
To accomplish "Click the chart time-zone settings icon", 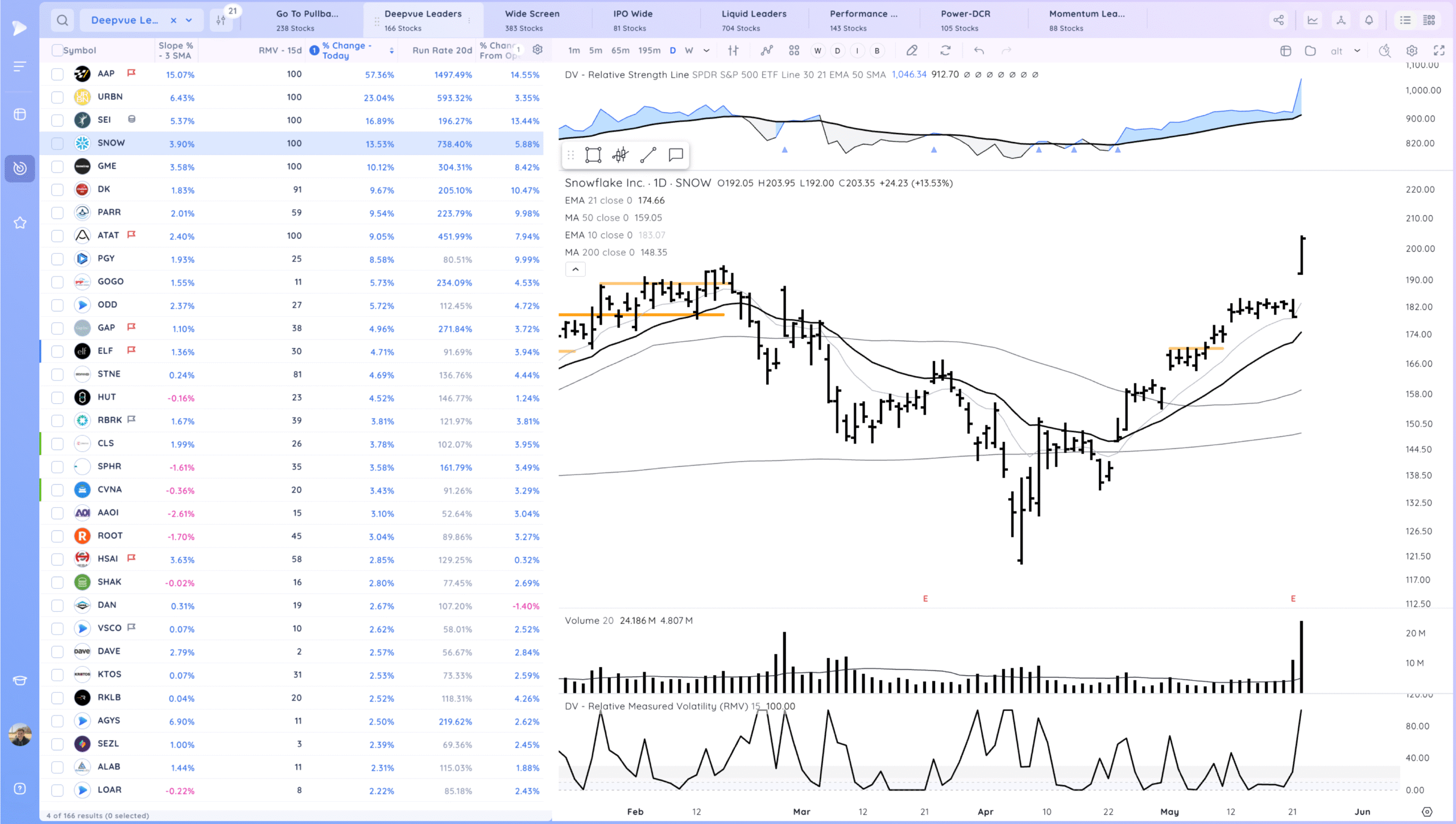I will tap(1427, 812).
